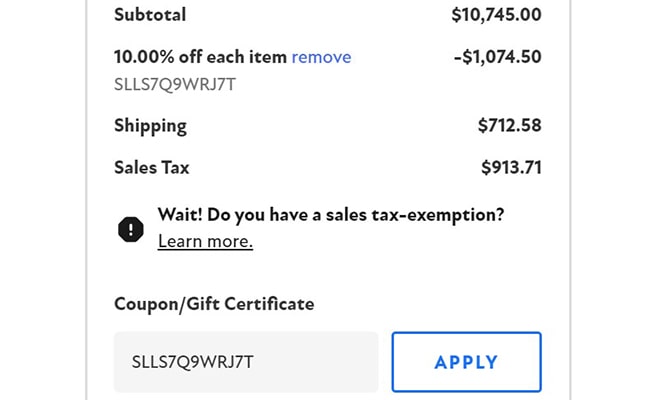Click the "10.00% off each item" text

pos(200,57)
